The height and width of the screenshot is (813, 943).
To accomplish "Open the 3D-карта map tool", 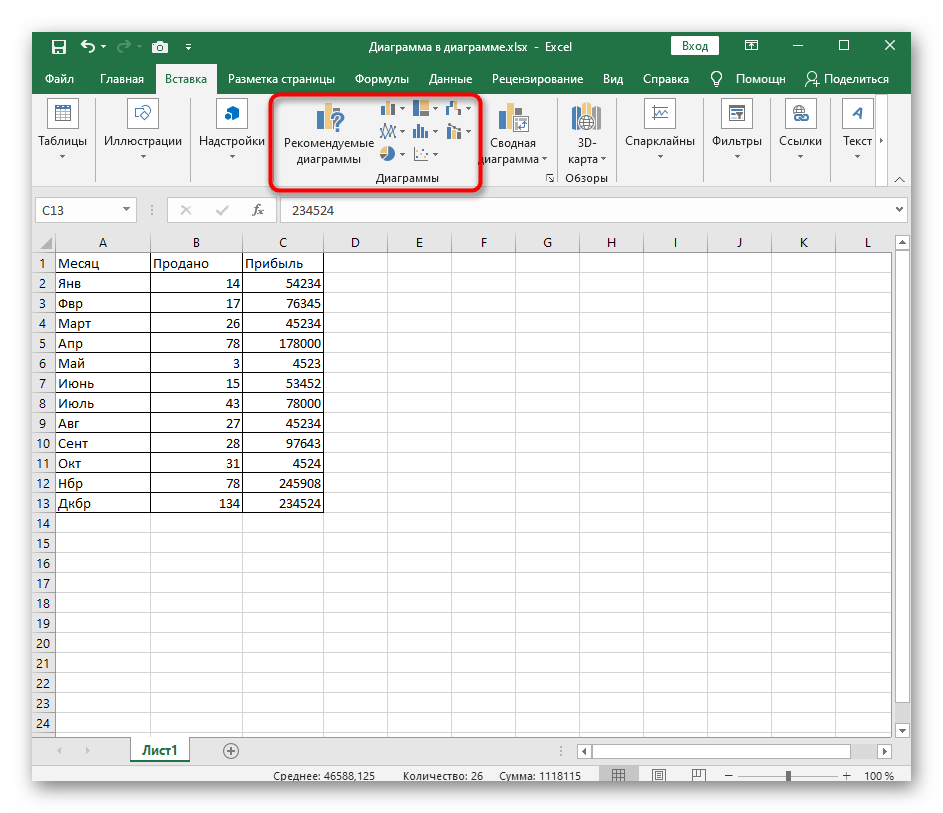I will [583, 134].
